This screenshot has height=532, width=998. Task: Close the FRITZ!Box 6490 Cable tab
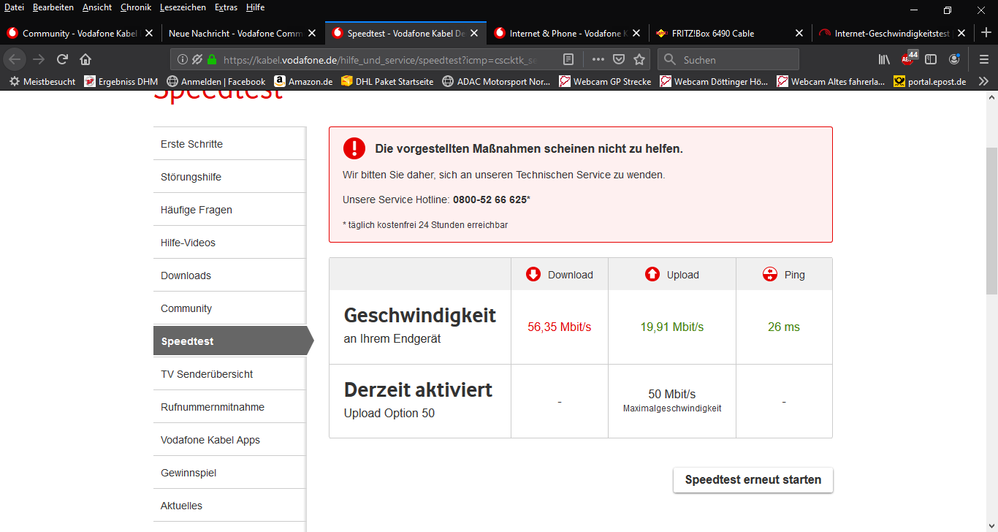click(799, 33)
